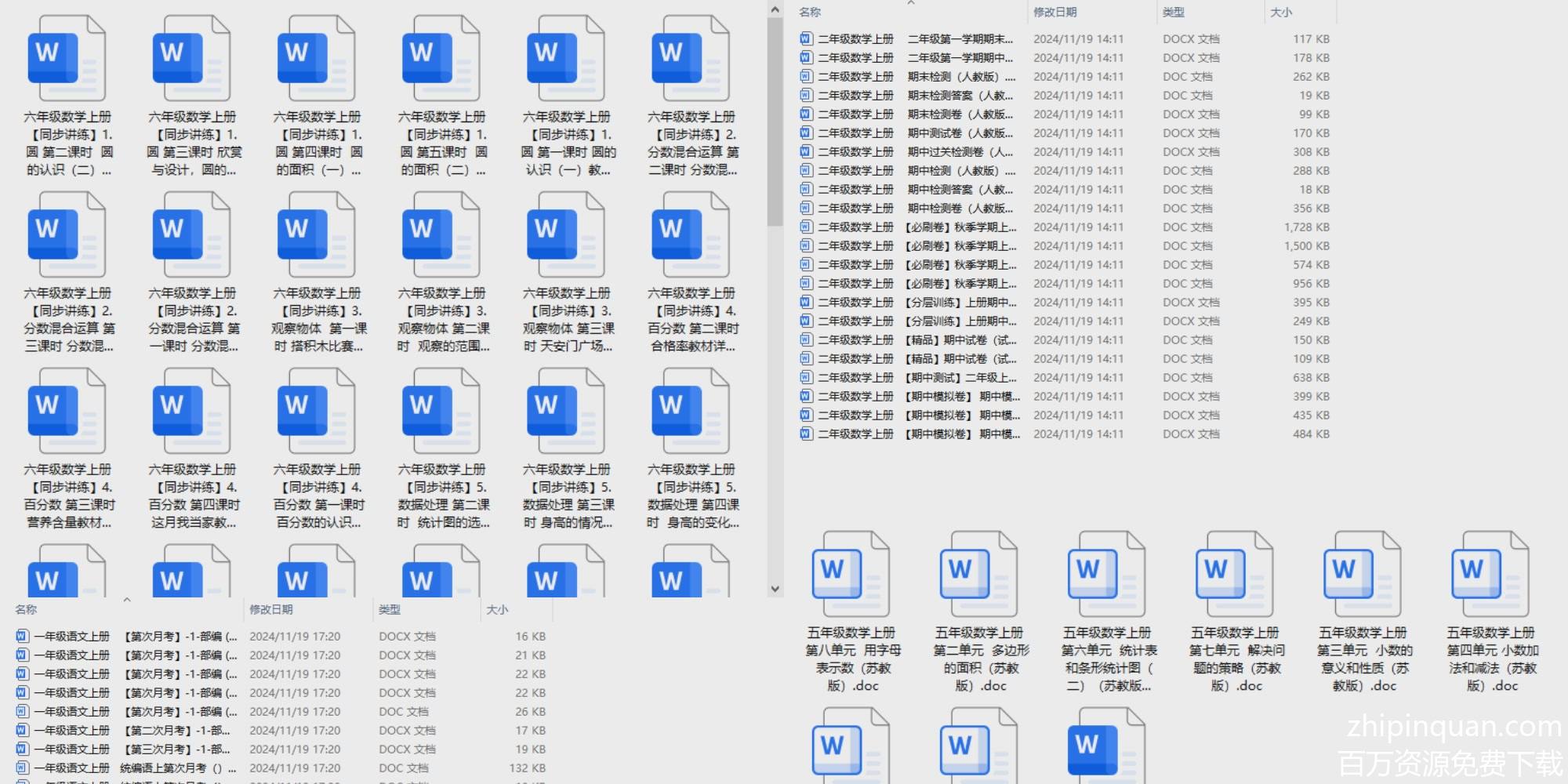Click sort chevron above 名称 in bottom-left list
The width and height of the screenshot is (1568, 784).
(127, 601)
